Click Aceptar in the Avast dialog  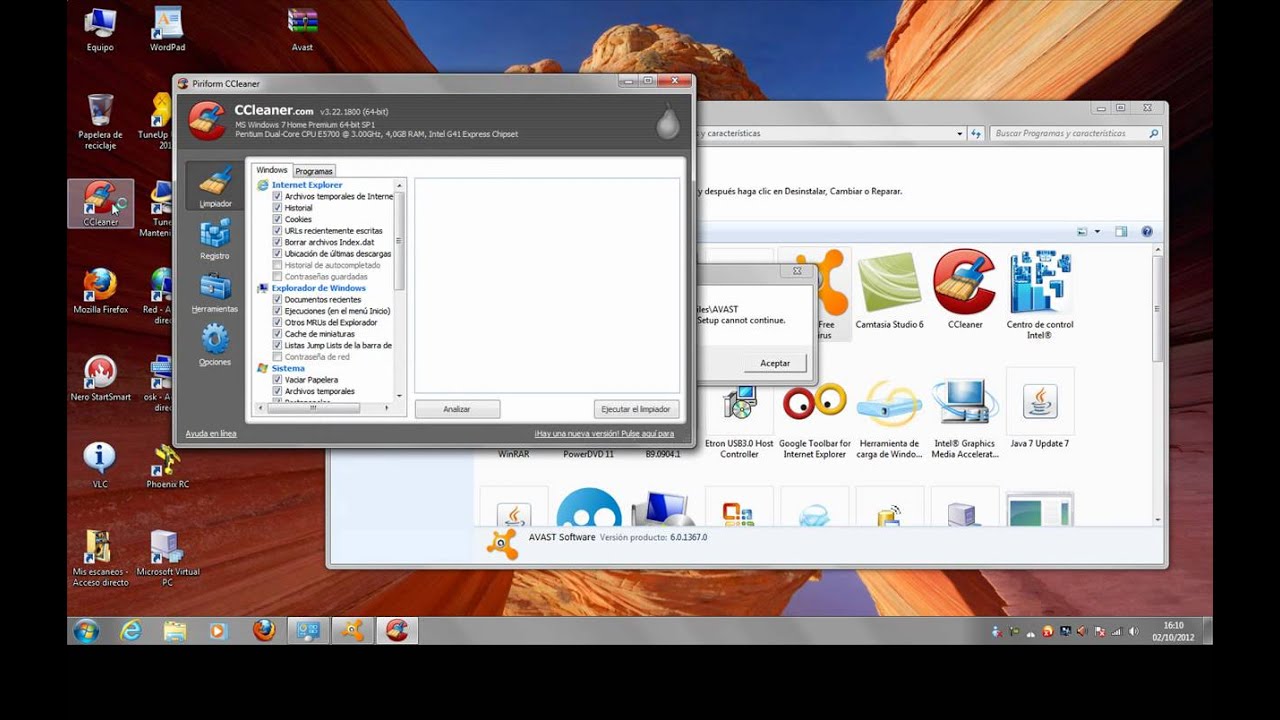pyautogui.click(x=775, y=363)
